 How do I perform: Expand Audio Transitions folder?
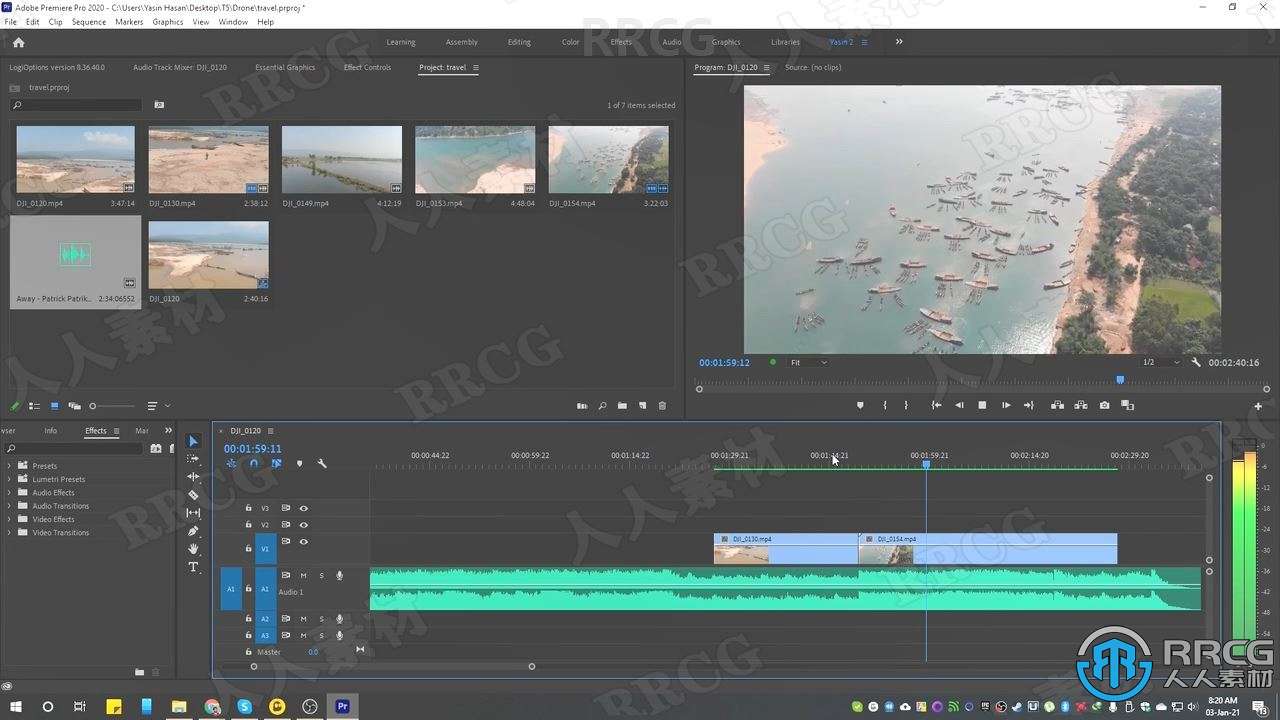[x=10, y=506]
